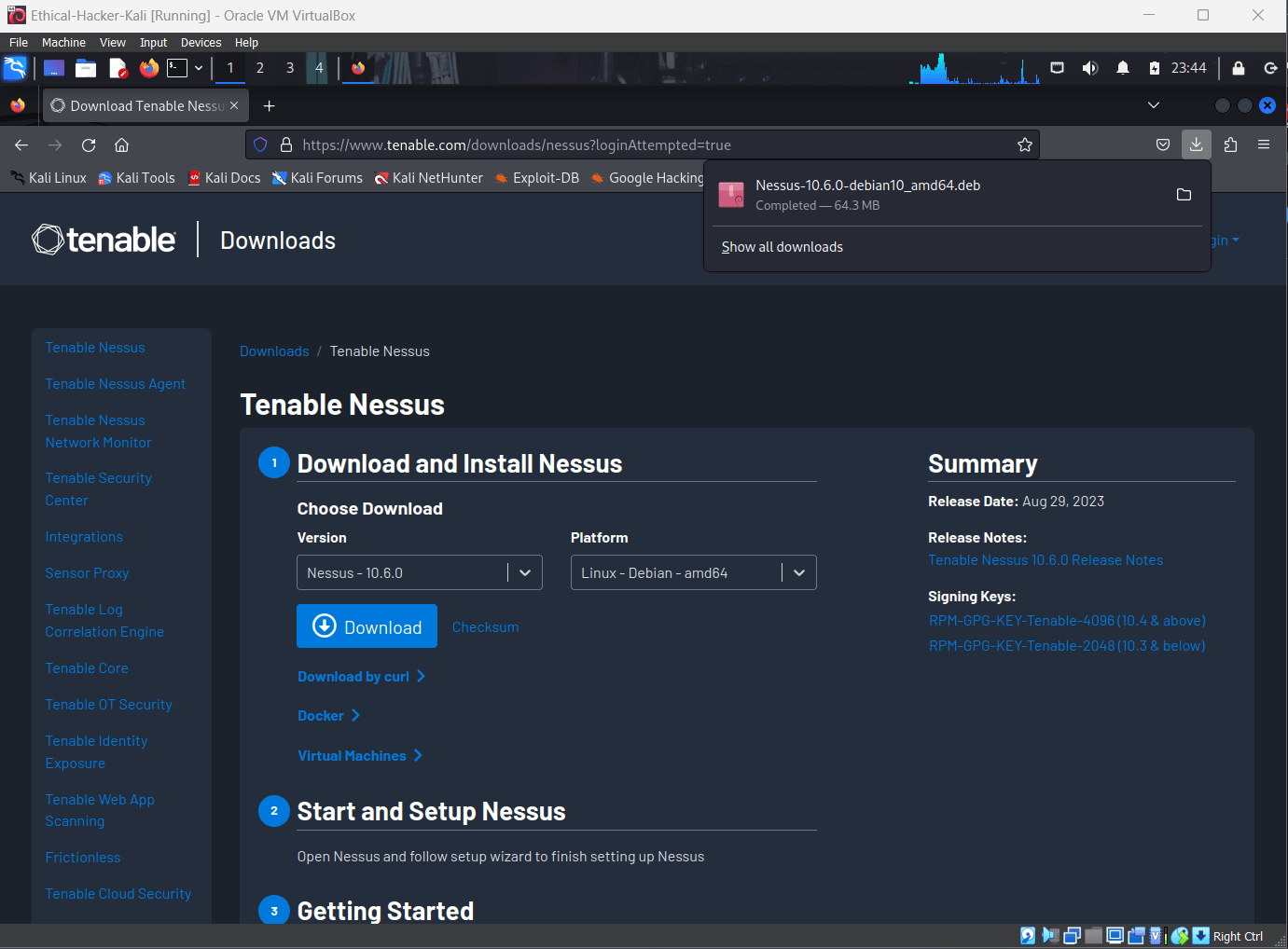Lock the screen with the padlock icon

[x=1239, y=68]
